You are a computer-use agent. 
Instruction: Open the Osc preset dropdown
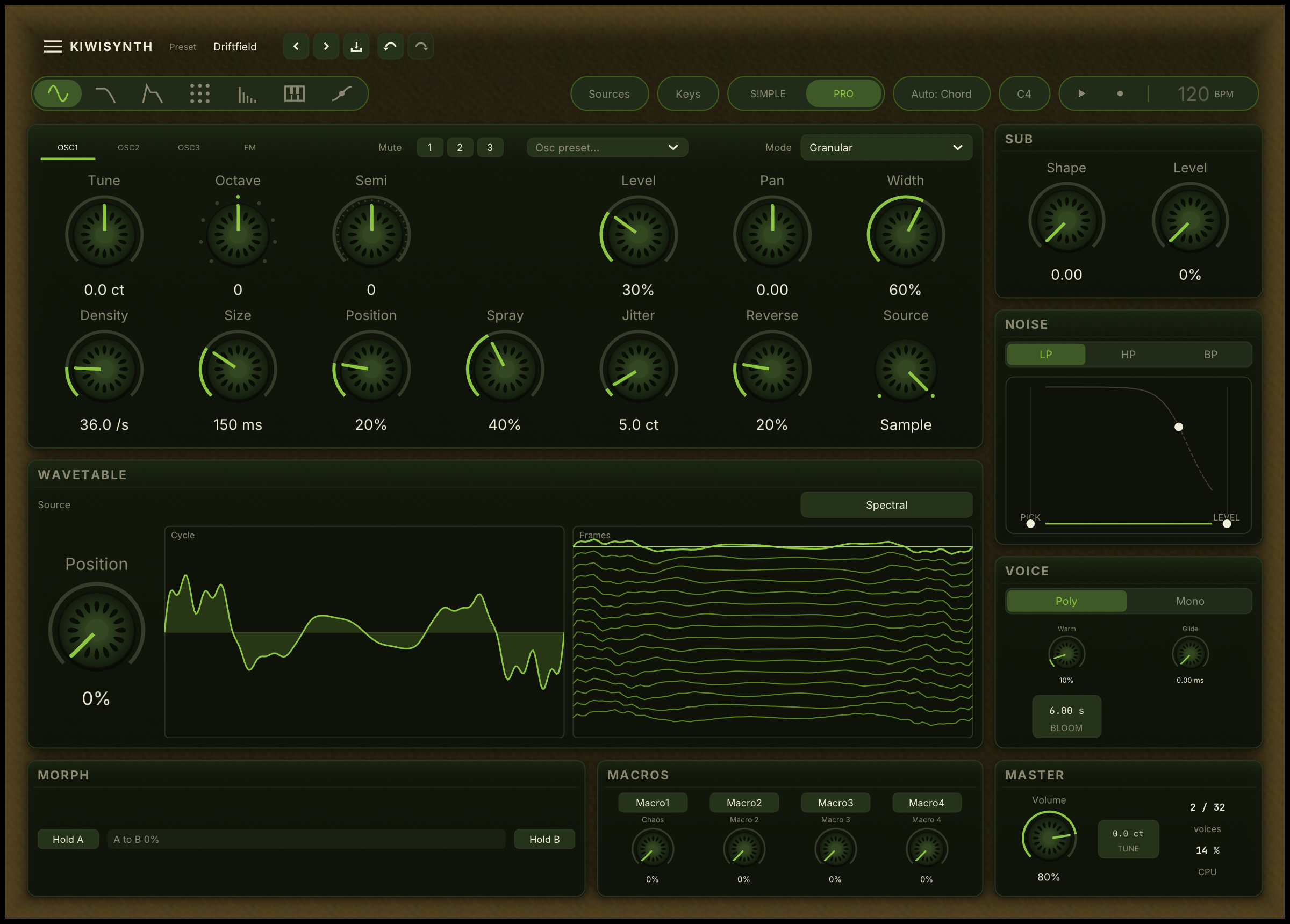(x=607, y=148)
